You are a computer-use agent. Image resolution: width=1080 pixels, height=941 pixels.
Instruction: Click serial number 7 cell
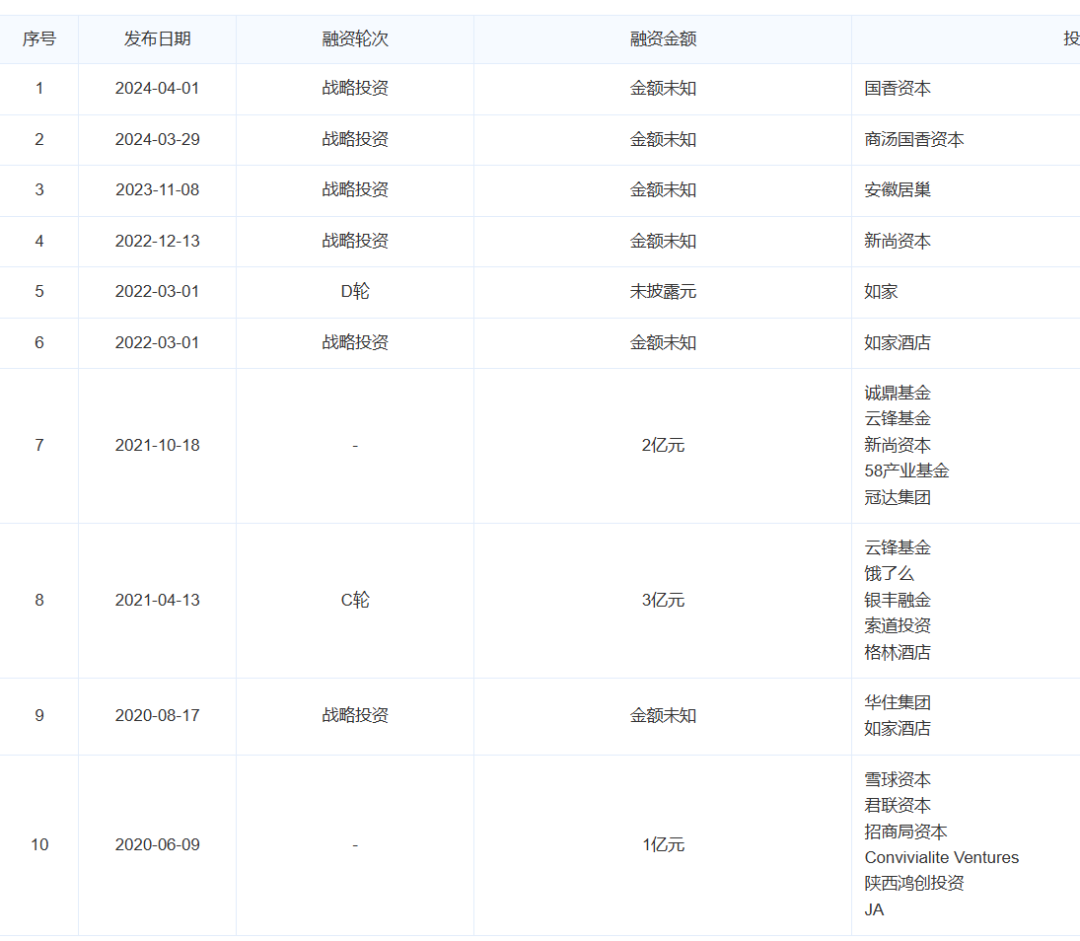point(39,446)
